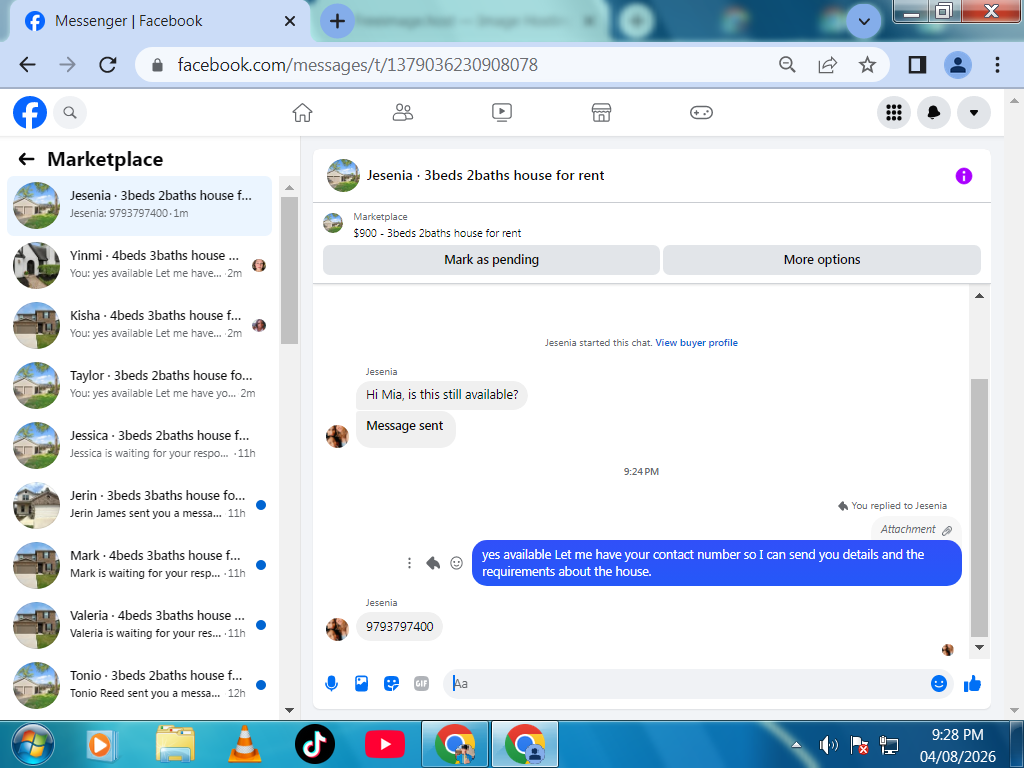Expand the Account dropdown arrow
Screen dimensions: 1024x768
pos(974,112)
